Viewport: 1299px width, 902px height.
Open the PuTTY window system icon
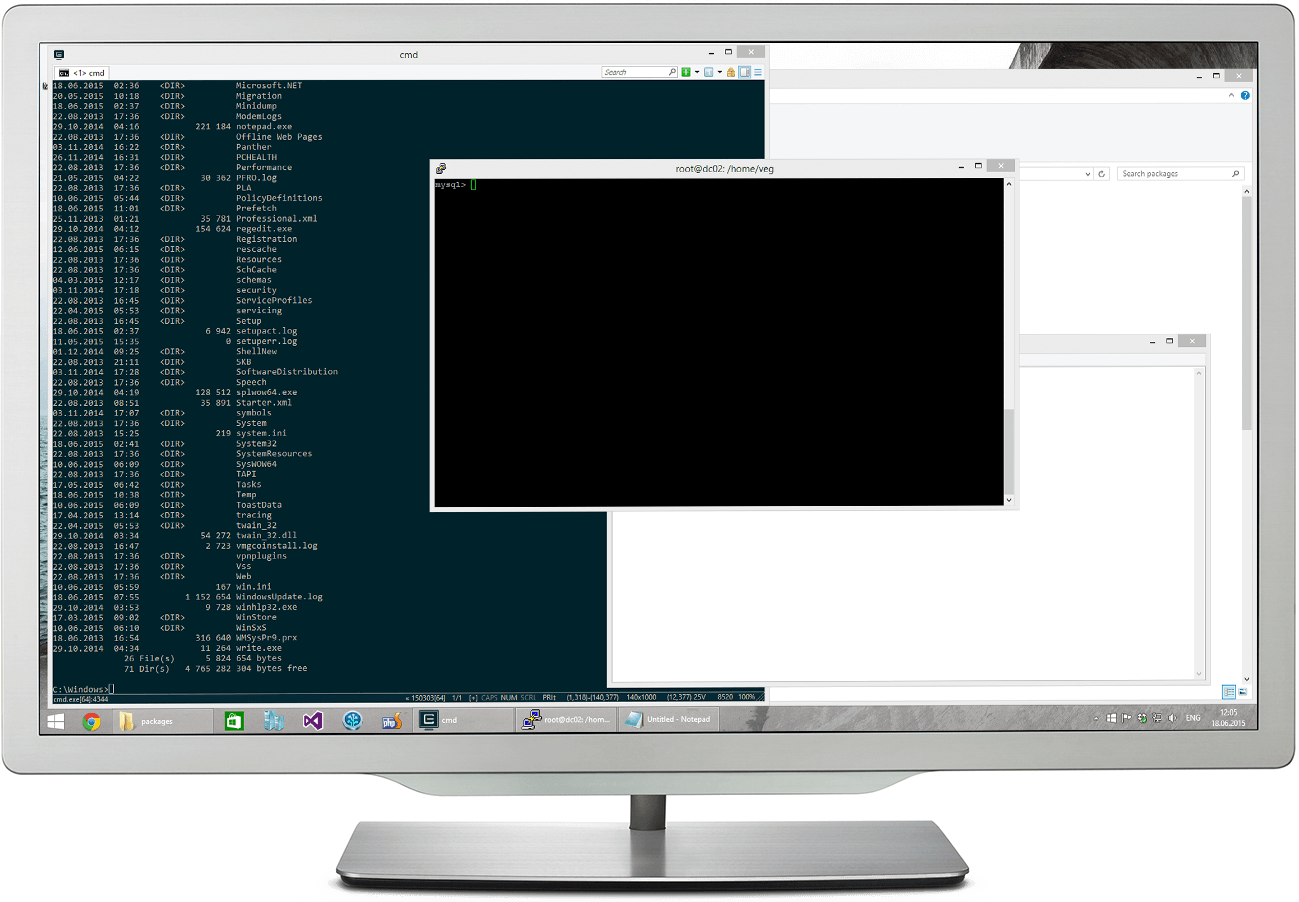441,168
